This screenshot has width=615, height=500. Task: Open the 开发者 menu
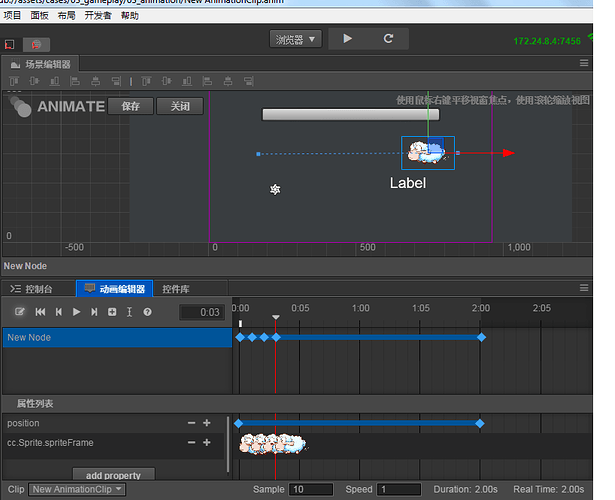pos(98,15)
